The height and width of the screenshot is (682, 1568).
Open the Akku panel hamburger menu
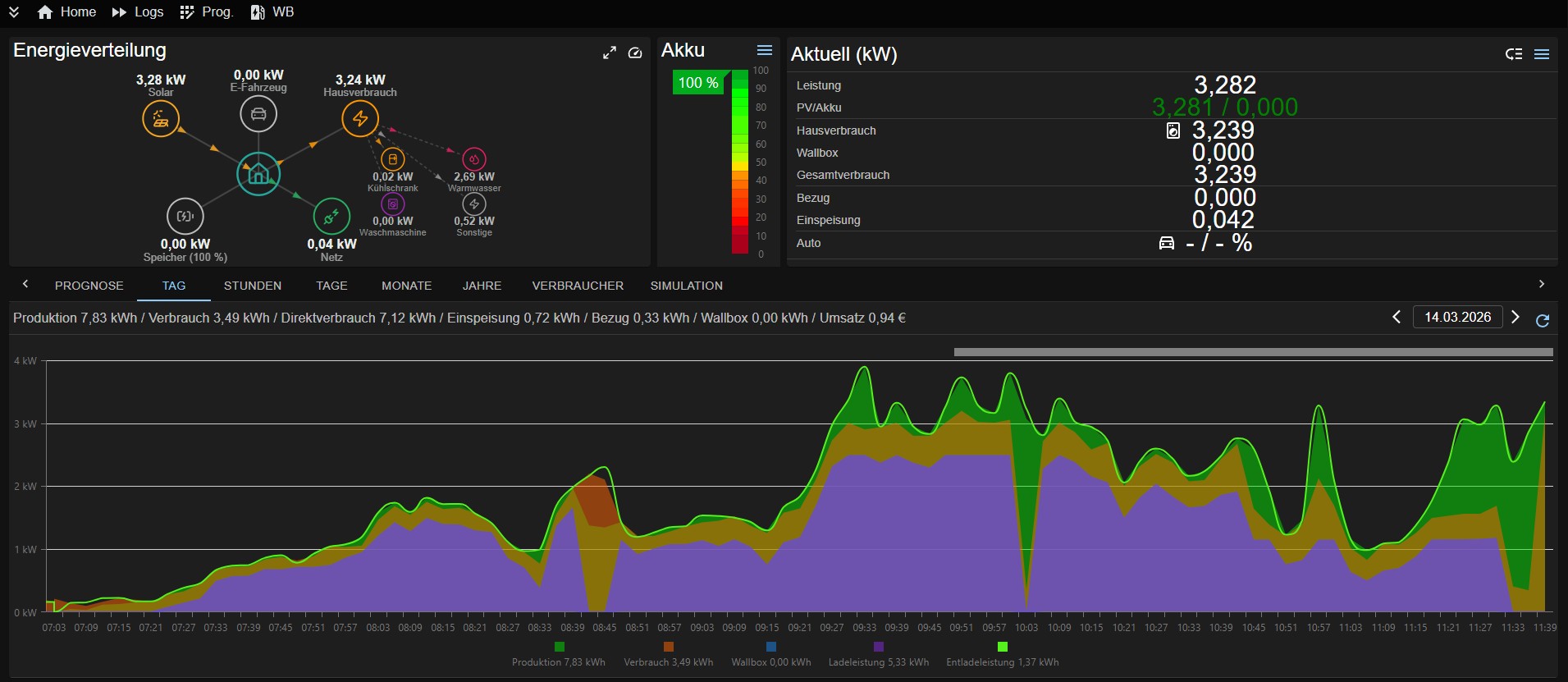click(765, 51)
